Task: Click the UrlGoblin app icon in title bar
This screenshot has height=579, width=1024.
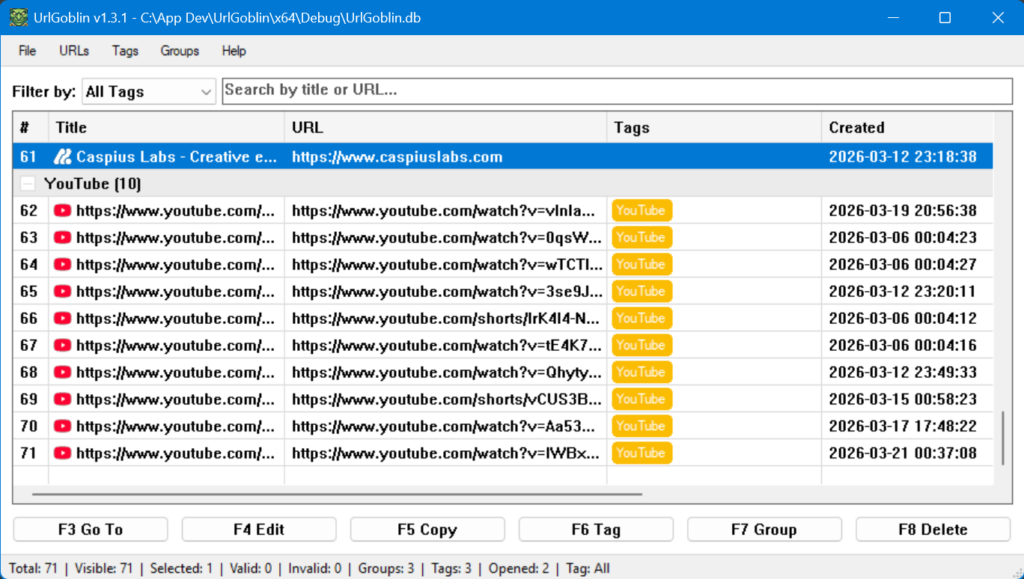Action: coord(18,18)
